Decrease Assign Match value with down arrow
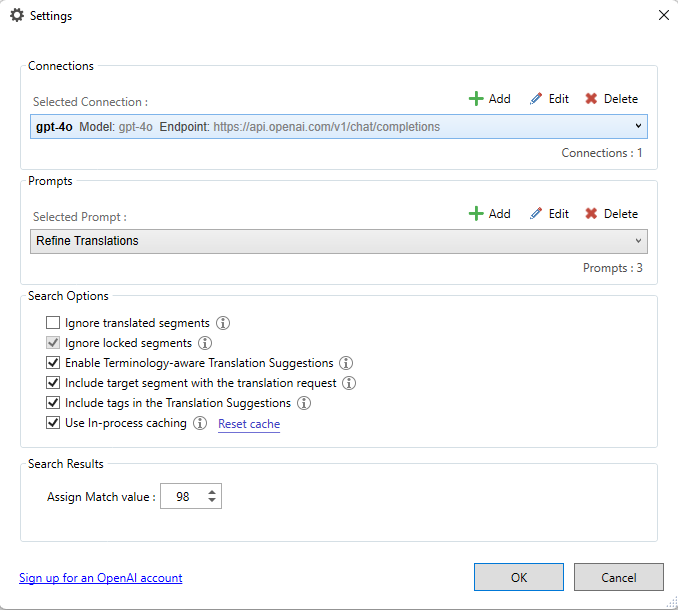This screenshot has height=610, width=678. coord(212,500)
